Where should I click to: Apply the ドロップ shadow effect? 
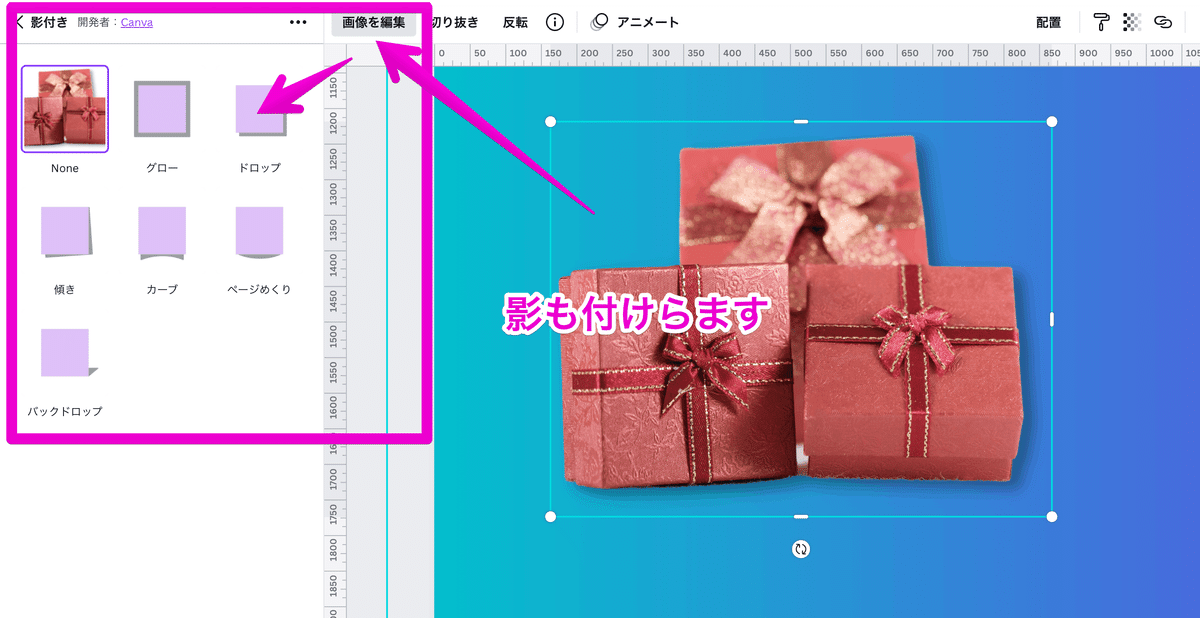click(260, 109)
